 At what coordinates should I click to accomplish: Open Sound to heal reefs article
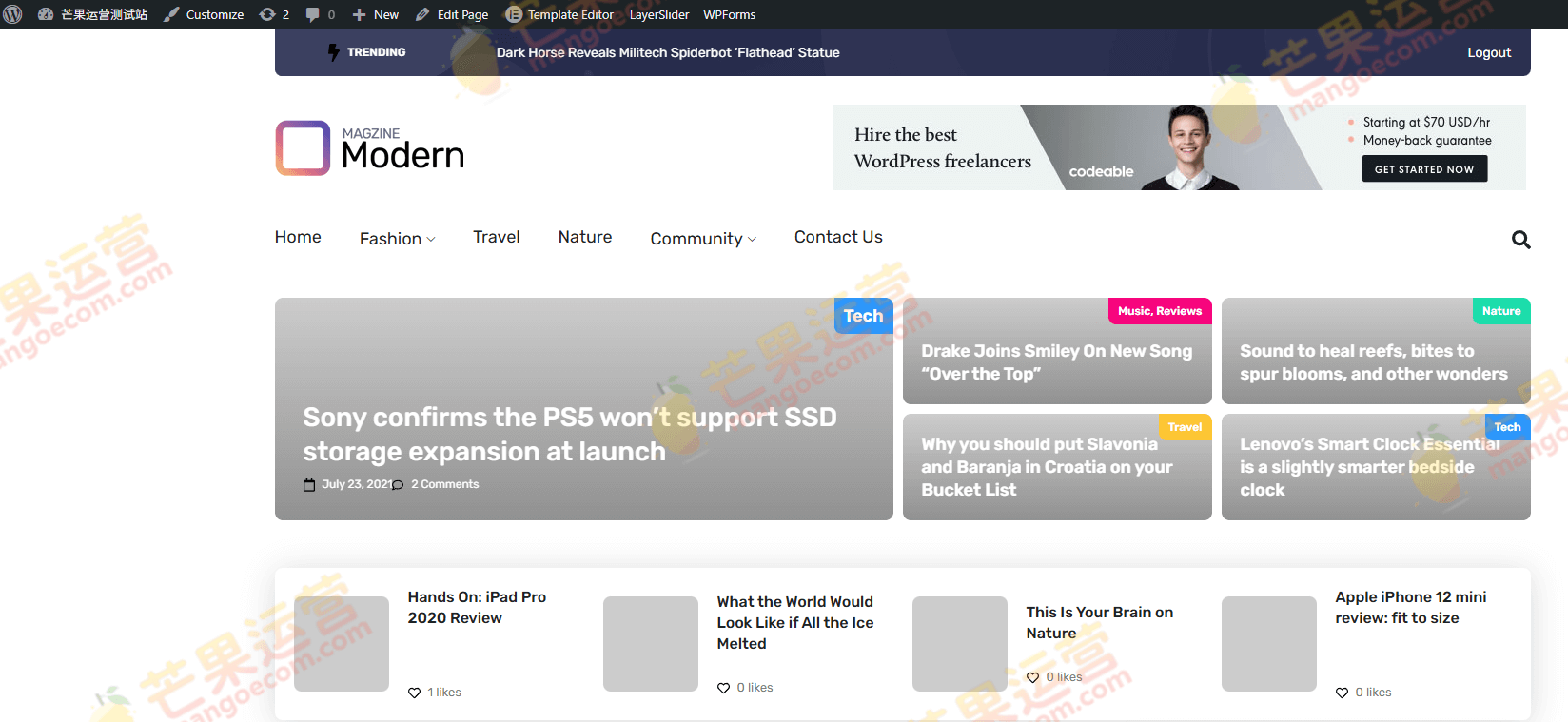click(x=1374, y=362)
